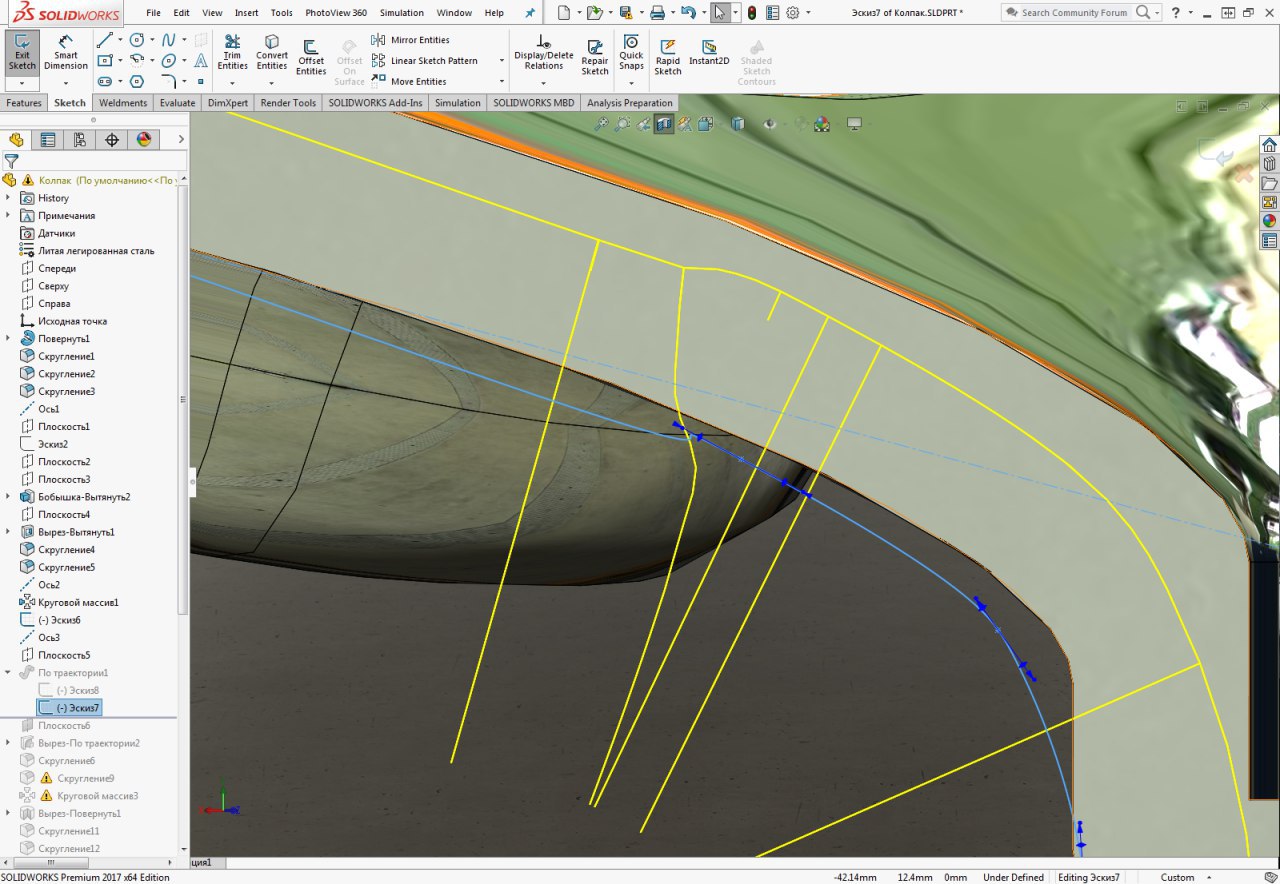
Task: Click the Exit Sketch button
Action: pyautogui.click(x=22, y=52)
